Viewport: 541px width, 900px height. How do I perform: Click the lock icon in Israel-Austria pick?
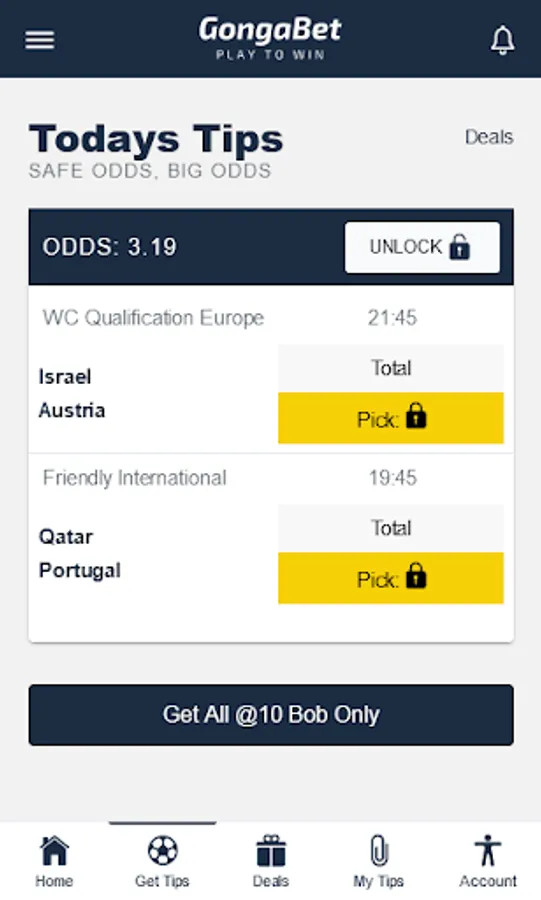click(417, 416)
